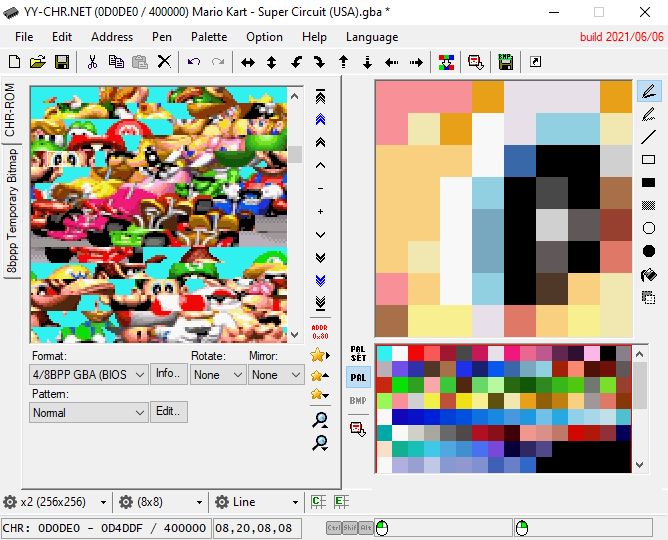668x540 pixels.
Task: Zoom out with magnifier down icon
Action: pyautogui.click(x=320, y=443)
